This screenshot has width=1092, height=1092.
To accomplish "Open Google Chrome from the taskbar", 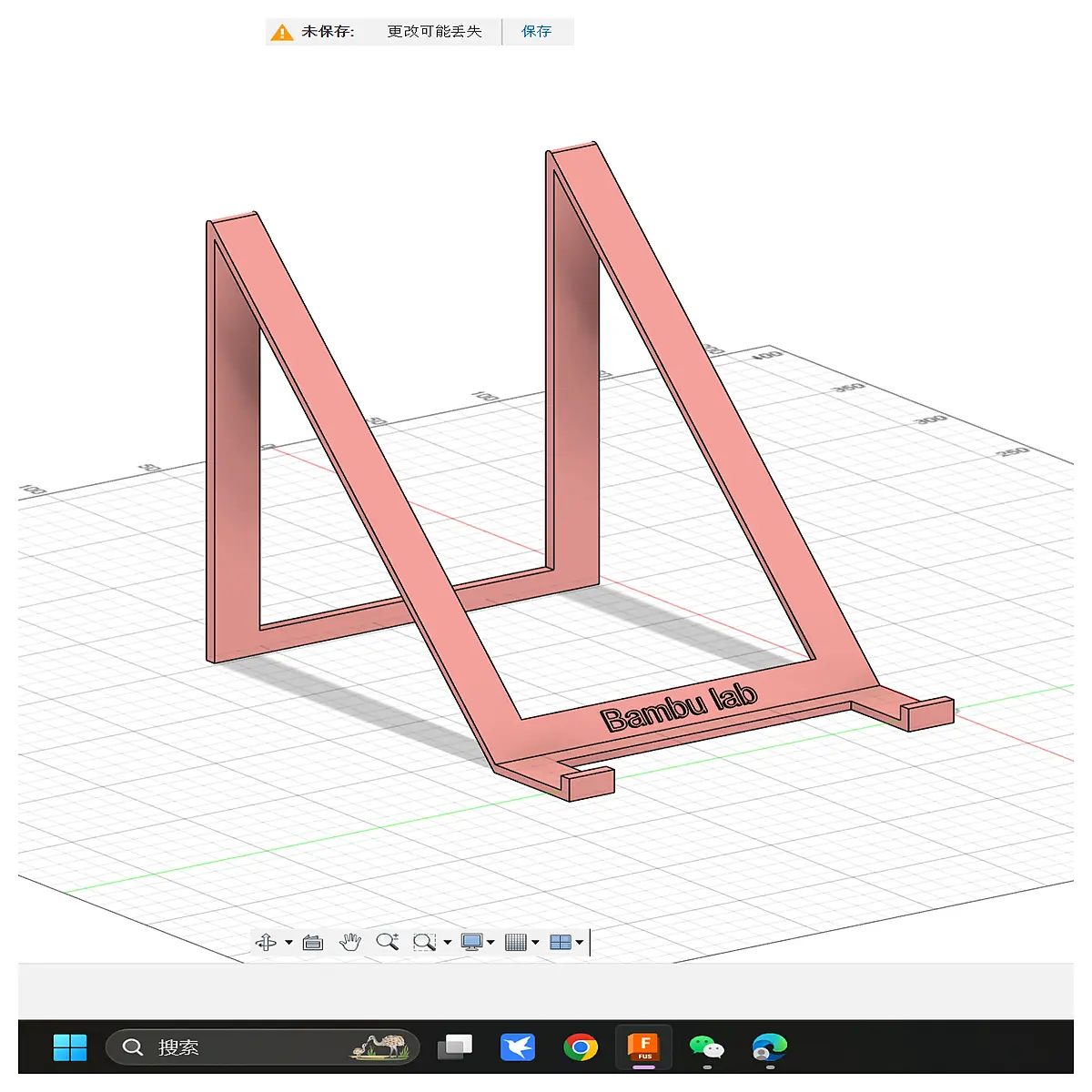I will pyautogui.click(x=581, y=1047).
